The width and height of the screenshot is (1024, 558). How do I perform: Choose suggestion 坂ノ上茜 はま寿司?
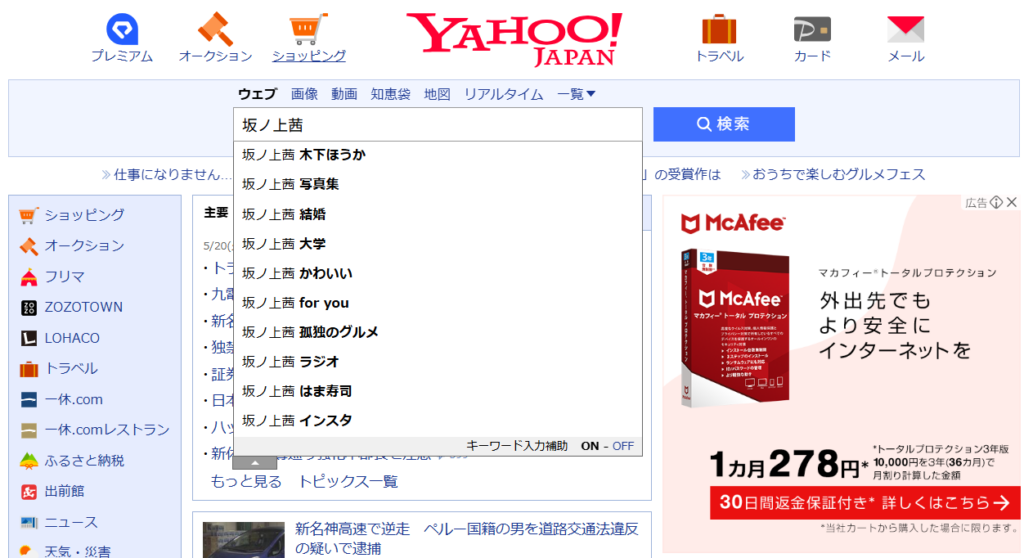tap(438, 391)
